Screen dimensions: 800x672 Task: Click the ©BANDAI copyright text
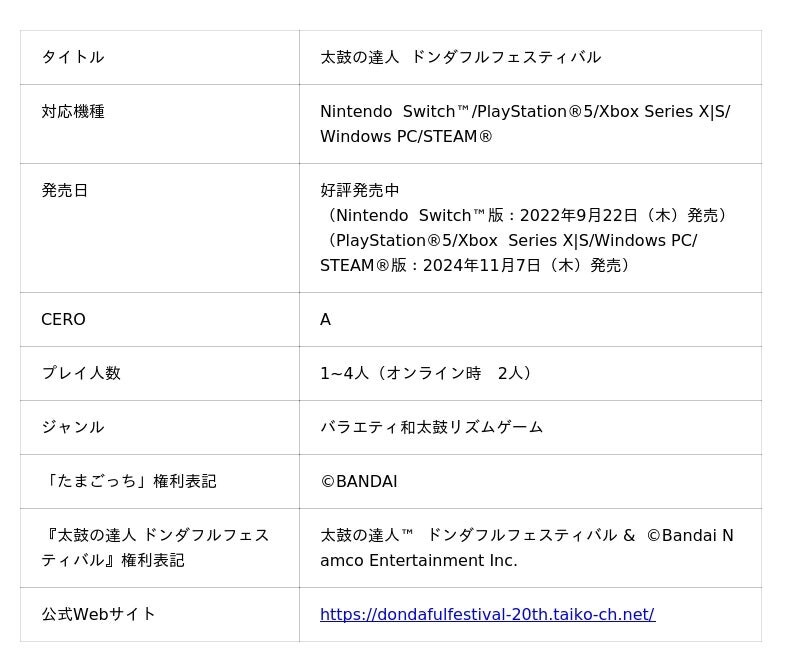point(358,481)
